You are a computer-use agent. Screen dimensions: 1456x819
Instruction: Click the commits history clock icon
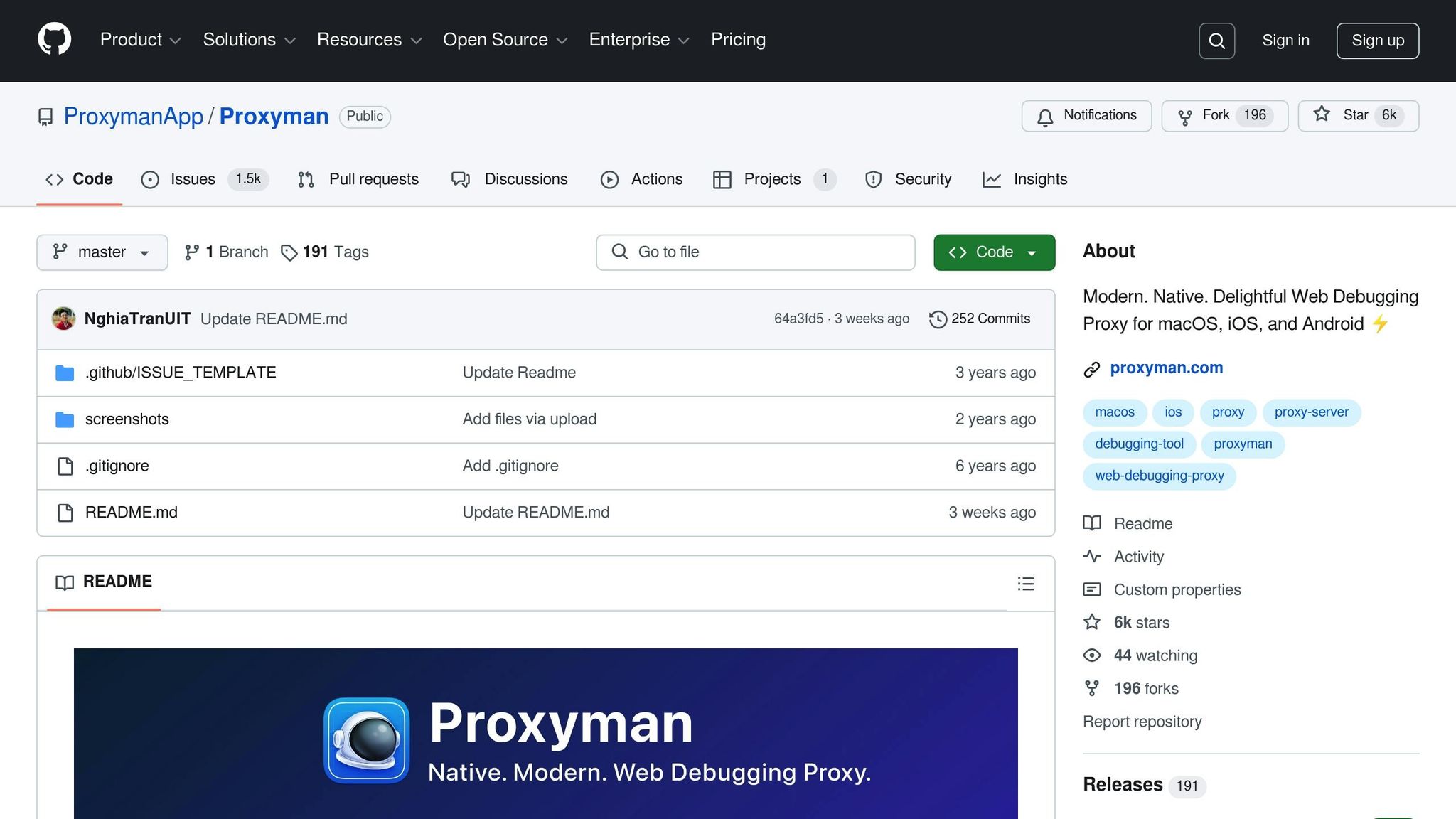point(938,319)
